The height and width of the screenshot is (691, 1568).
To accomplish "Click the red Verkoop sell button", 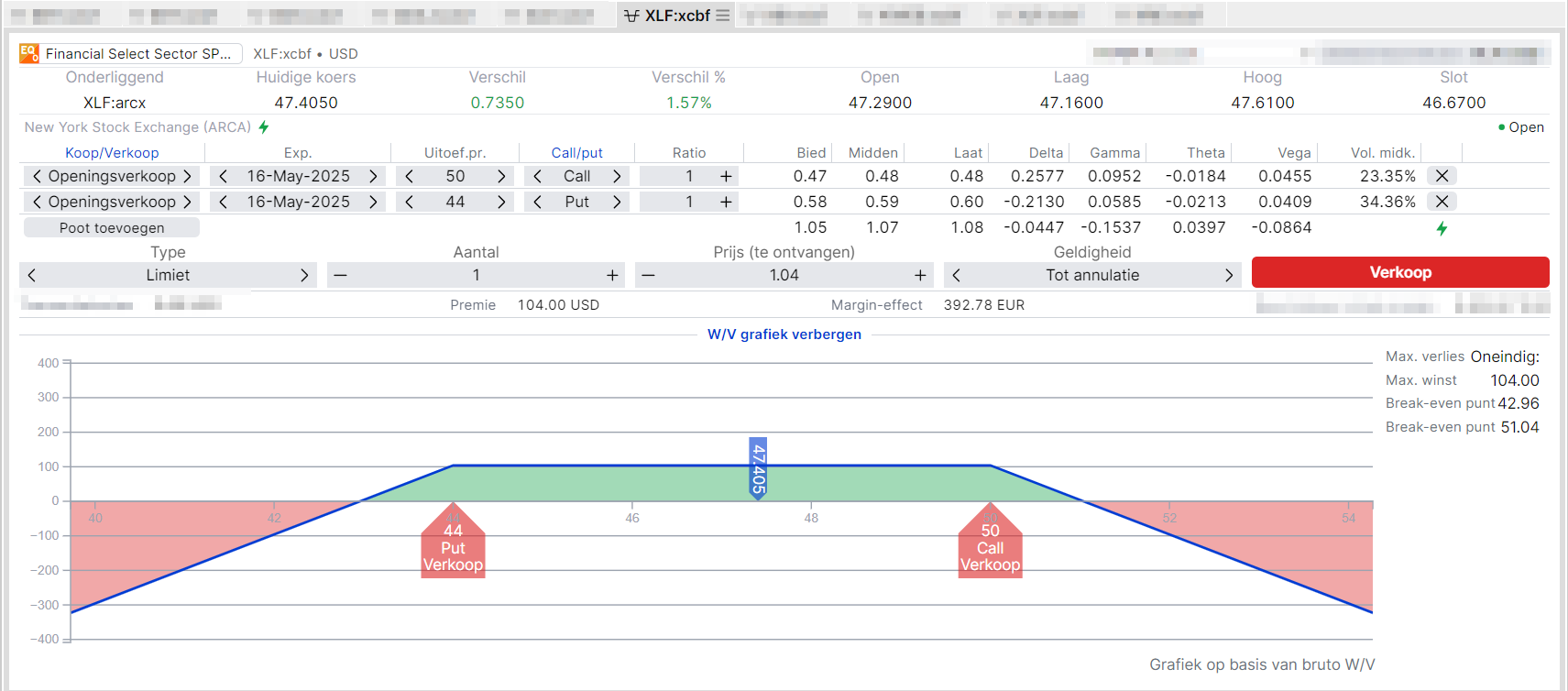I will point(1400,272).
